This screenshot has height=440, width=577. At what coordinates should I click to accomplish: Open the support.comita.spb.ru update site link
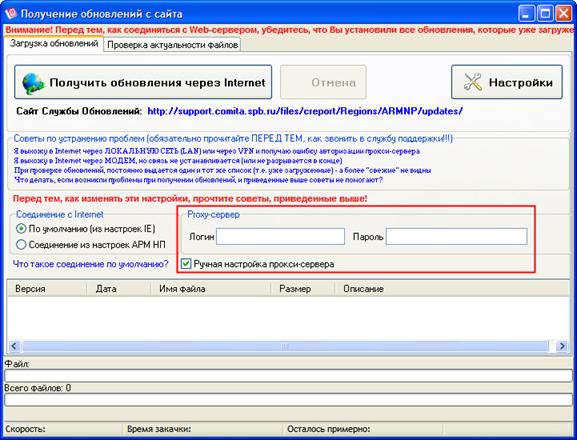click(305, 111)
